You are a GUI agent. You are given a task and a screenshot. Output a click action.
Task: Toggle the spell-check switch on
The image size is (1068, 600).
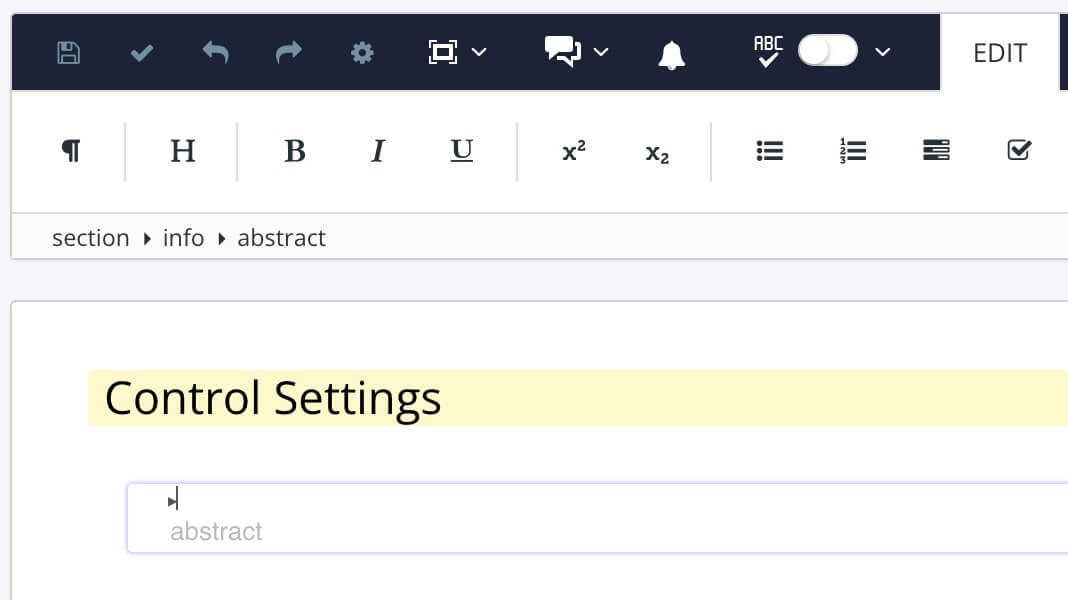(x=827, y=50)
